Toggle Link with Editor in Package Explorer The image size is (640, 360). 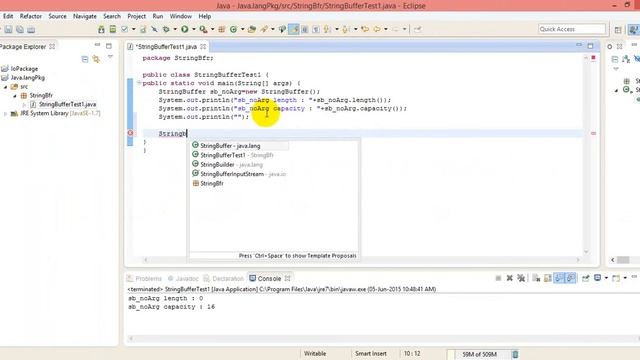96,59
